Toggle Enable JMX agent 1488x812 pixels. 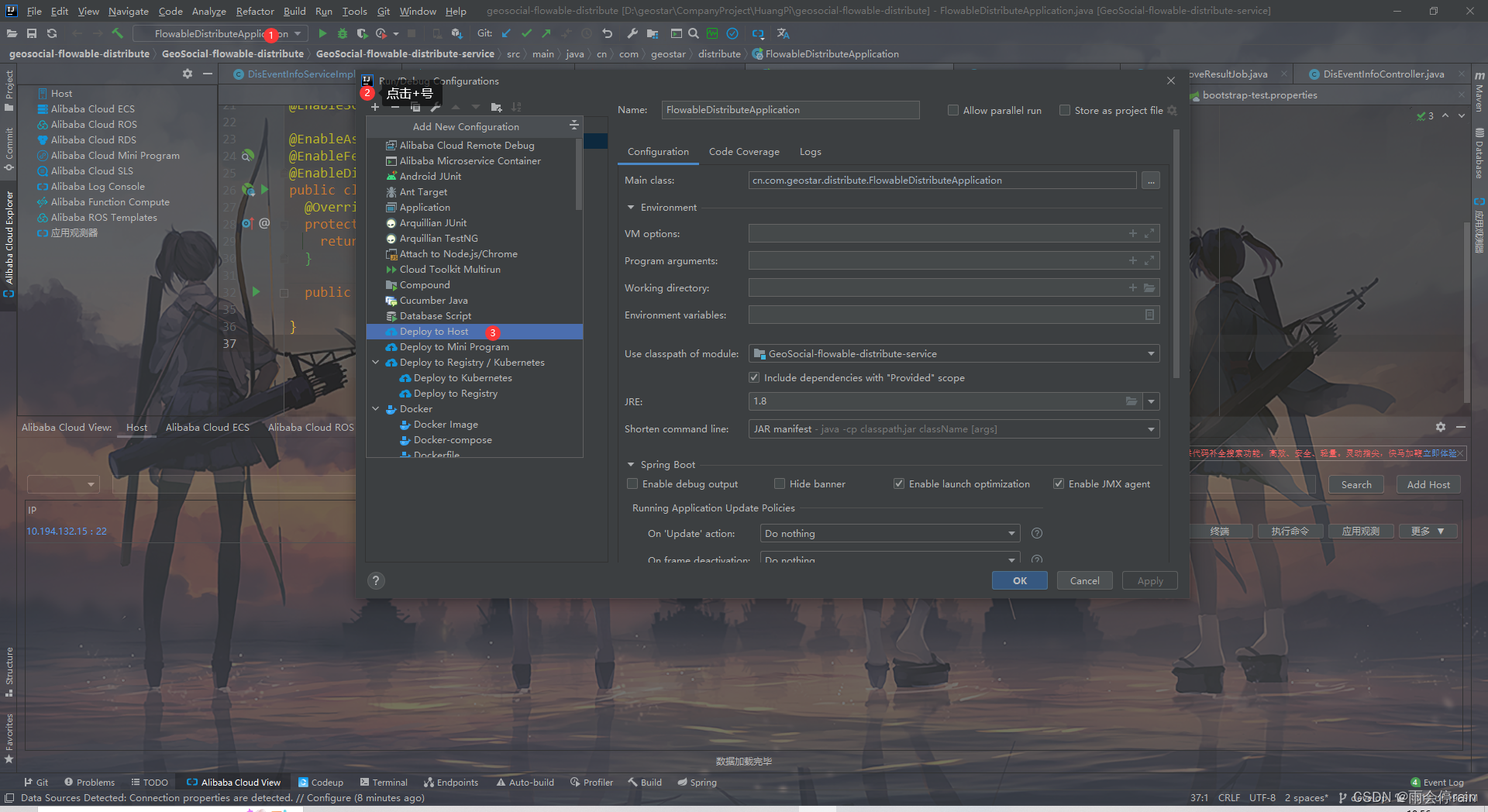tap(1059, 483)
